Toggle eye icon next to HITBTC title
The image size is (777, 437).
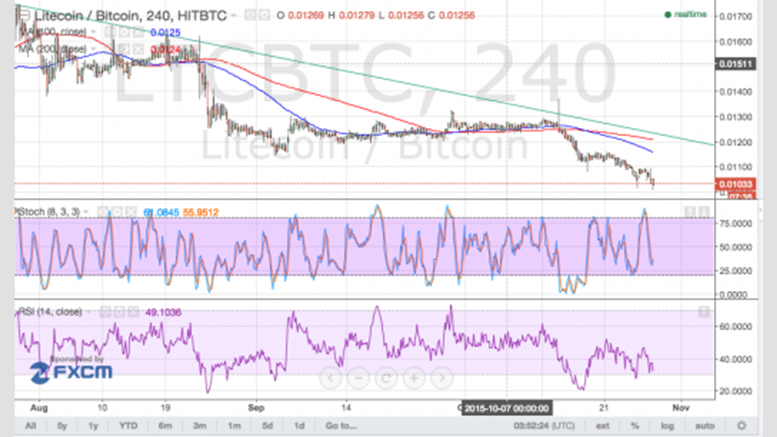coord(250,15)
